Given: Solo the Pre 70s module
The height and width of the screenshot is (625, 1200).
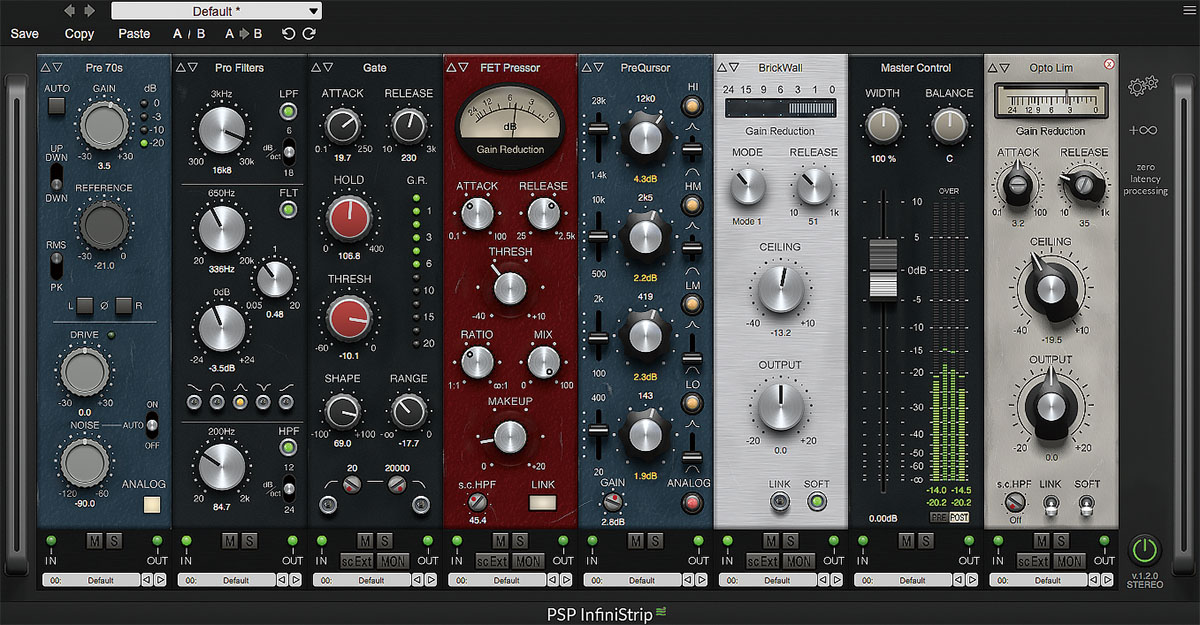Looking at the screenshot, I should click(113, 541).
